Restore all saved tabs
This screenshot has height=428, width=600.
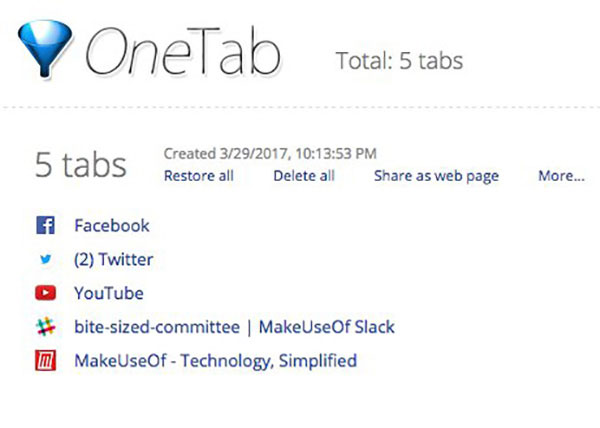coord(199,176)
